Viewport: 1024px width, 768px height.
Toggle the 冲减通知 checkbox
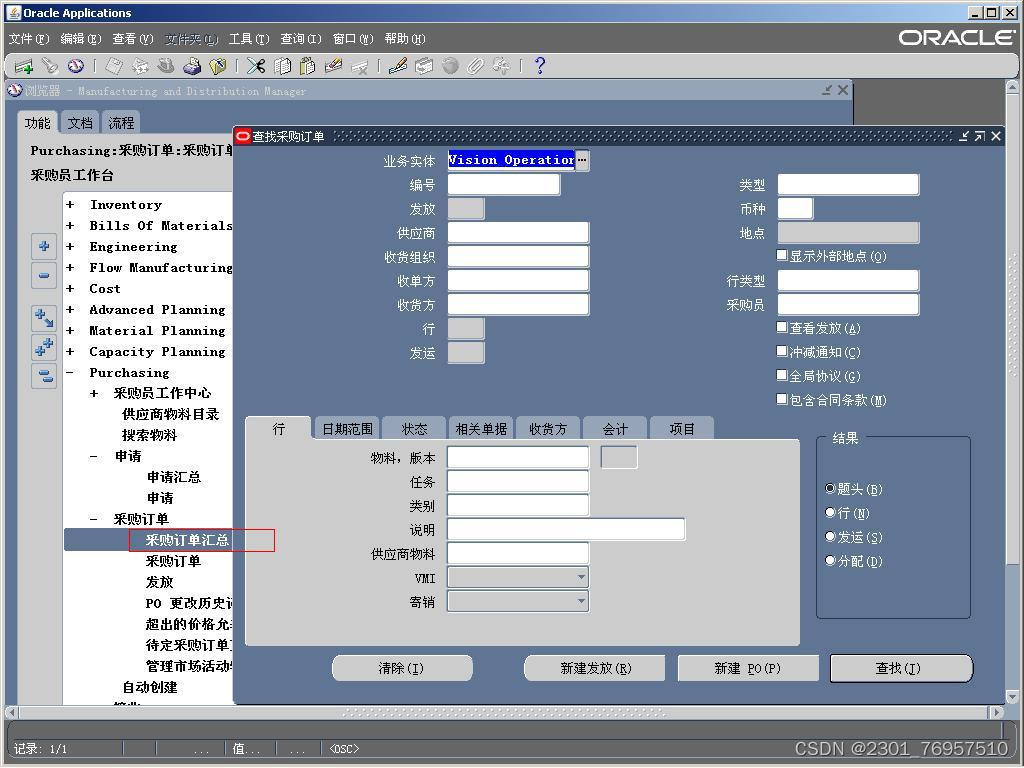[782, 351]
